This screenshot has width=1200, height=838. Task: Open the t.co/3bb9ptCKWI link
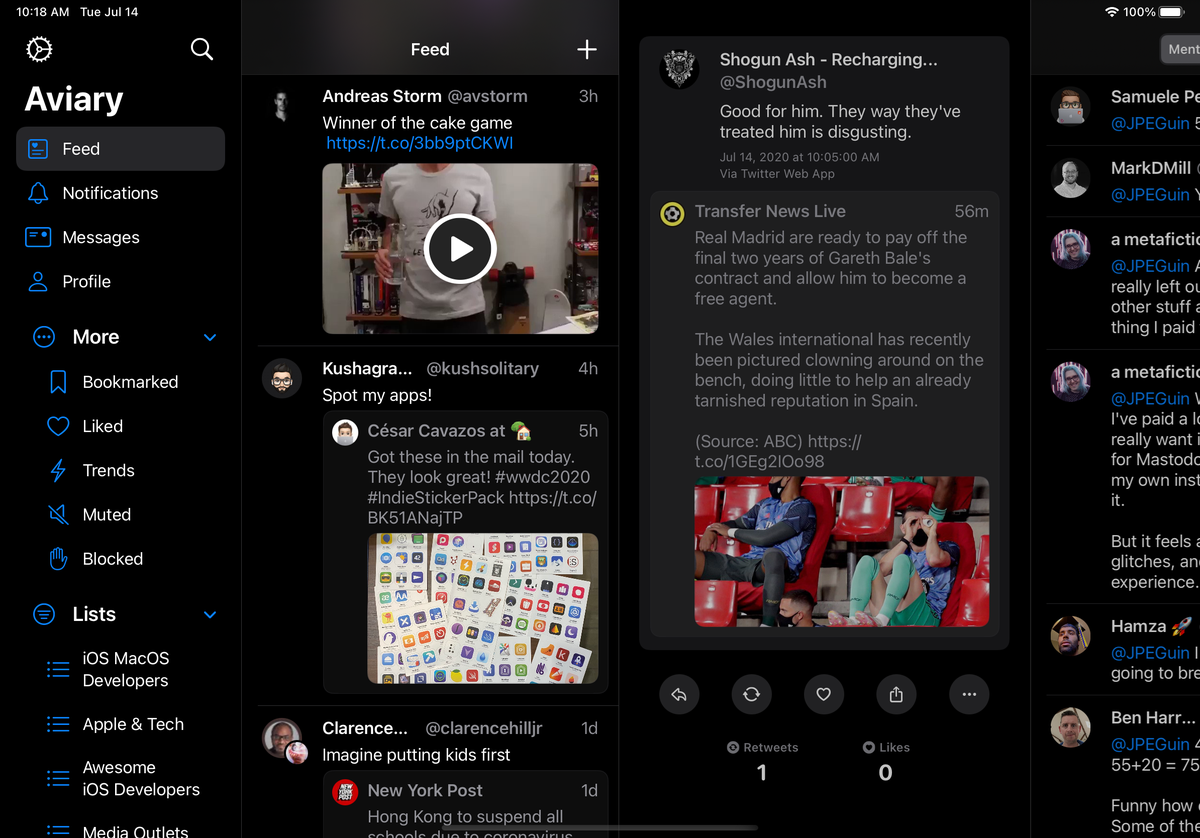[x=419, y=143]
